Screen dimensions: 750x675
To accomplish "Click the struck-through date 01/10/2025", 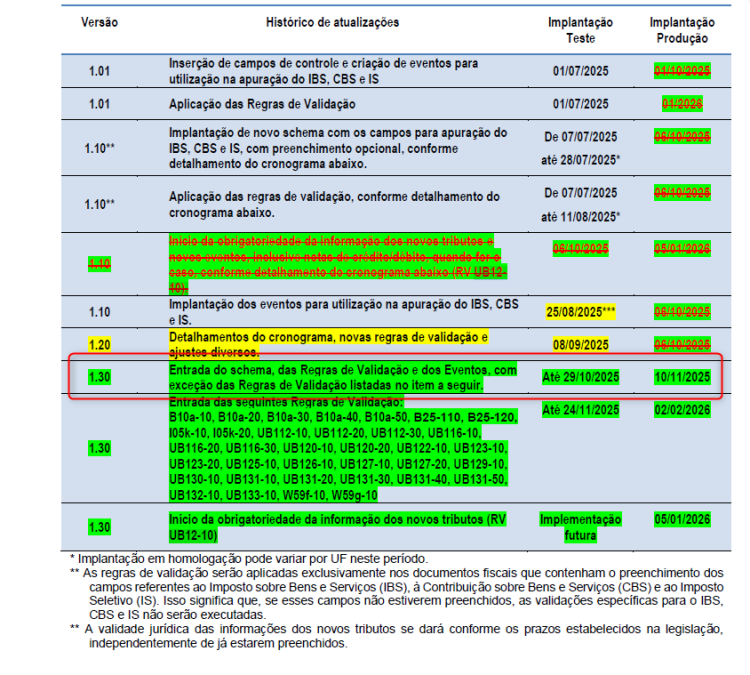I will (x=682, y=71).
